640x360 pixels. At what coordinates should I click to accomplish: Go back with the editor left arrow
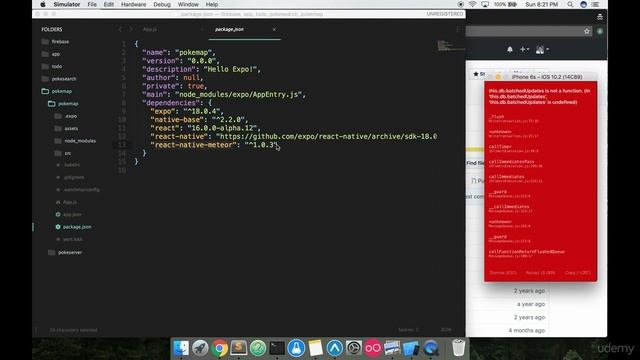click(120, 29)
